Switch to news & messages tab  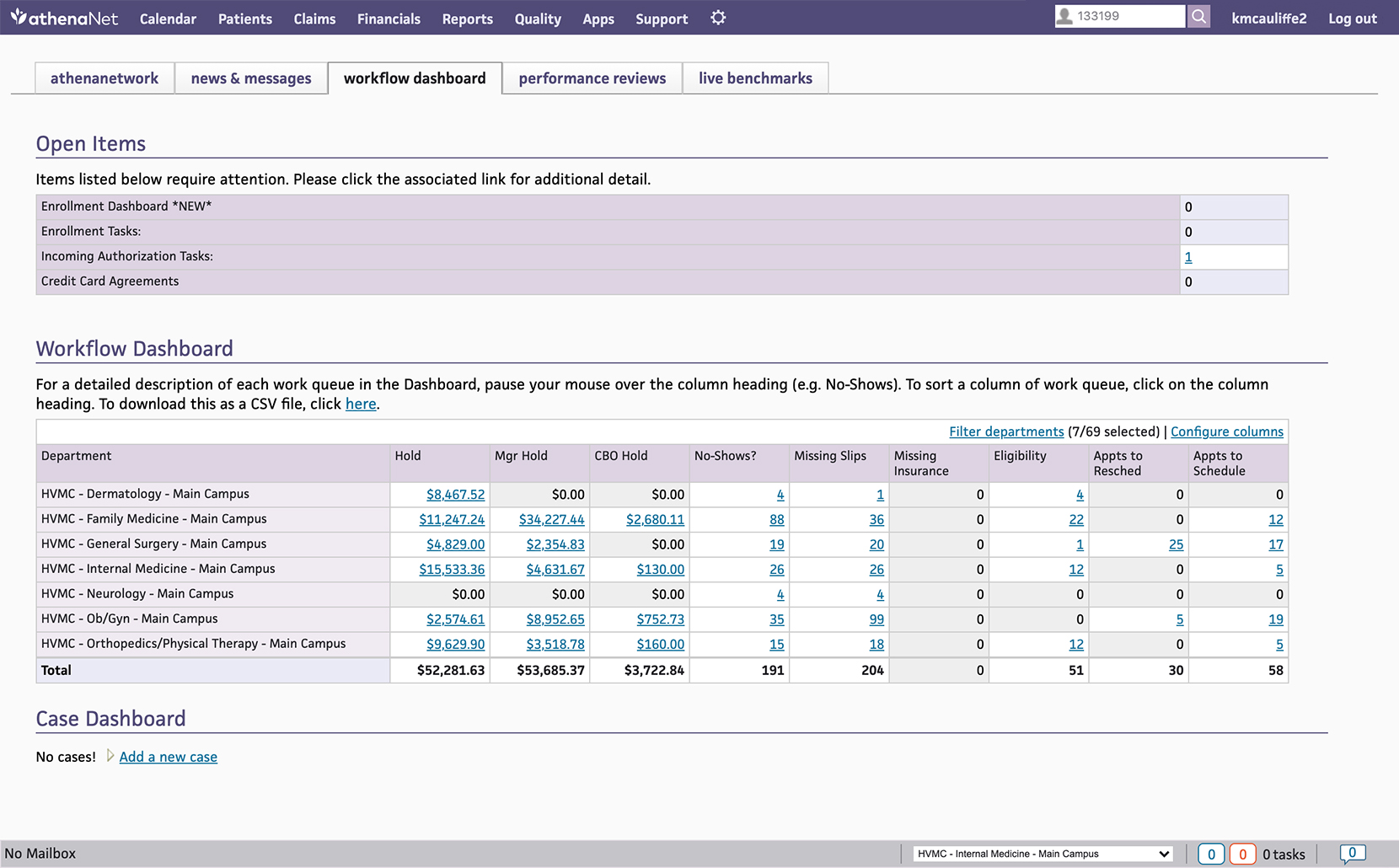(x=251, y=78)
